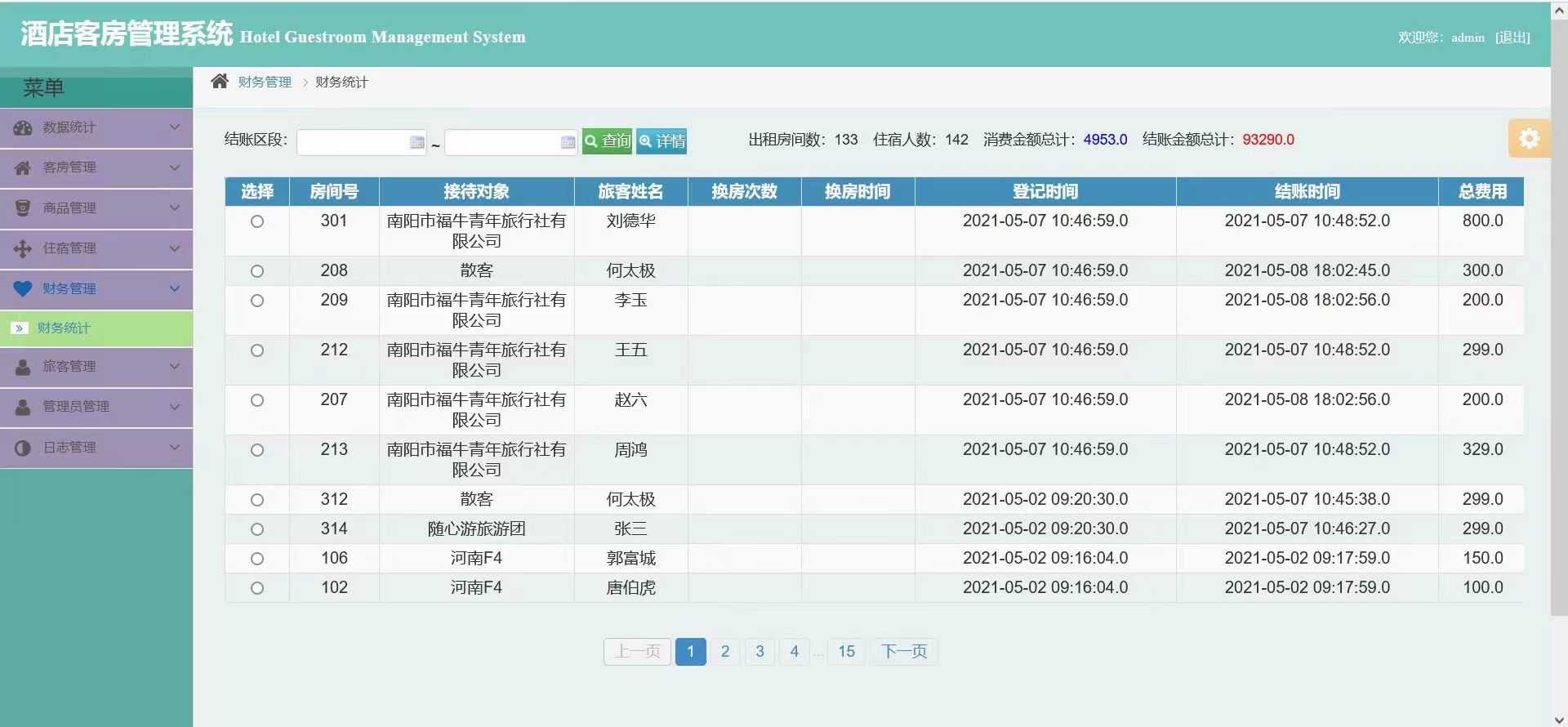Click the 93290.0 total checkout amount
Screen dimensions: 1568x727
1268,140
